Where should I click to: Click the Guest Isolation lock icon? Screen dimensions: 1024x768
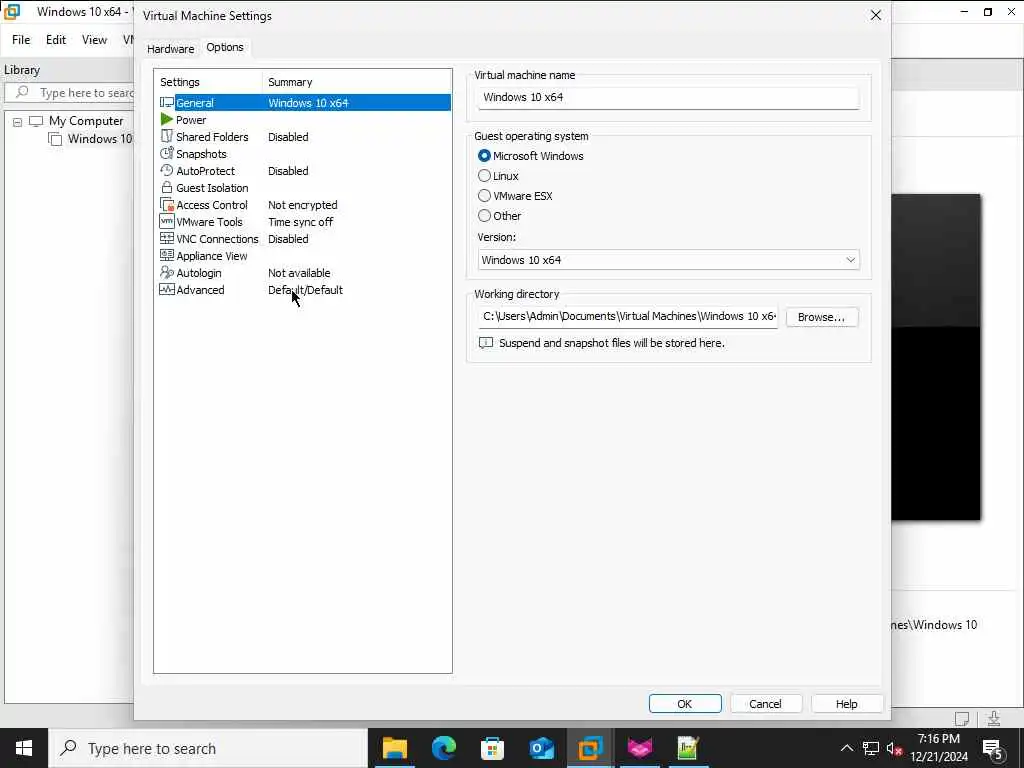167,187
